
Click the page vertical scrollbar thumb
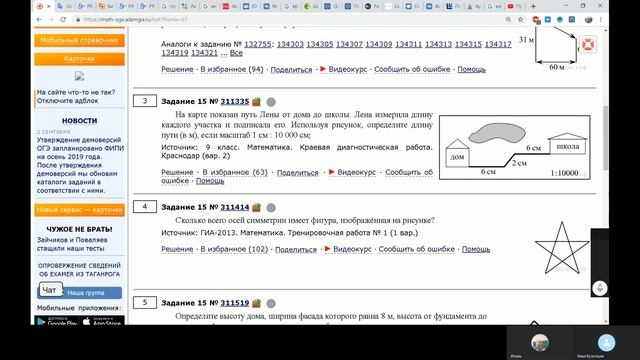tap(606, 138)
